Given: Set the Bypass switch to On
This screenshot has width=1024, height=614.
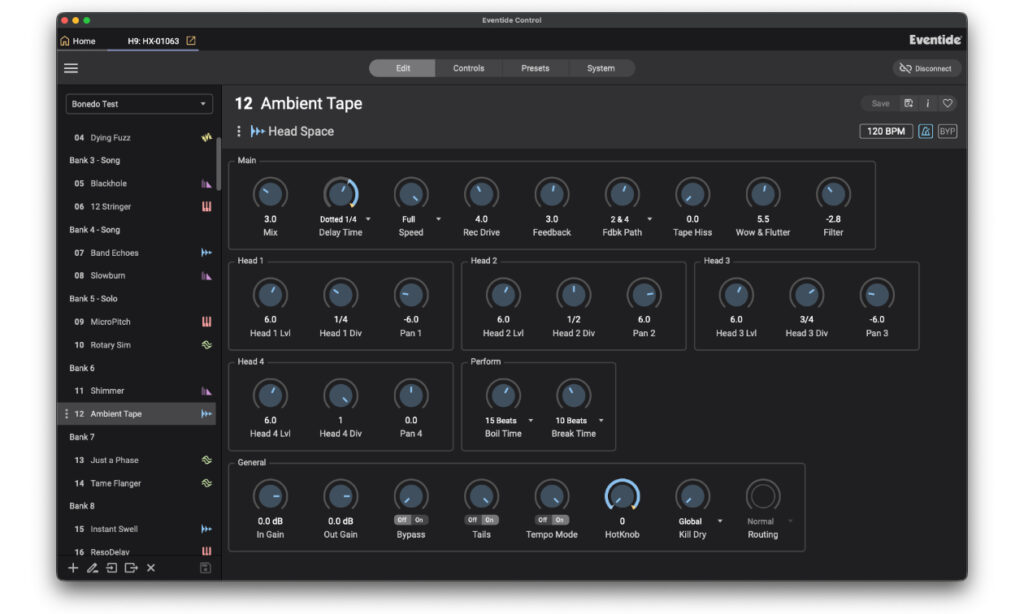Looking at the screenshot, I should pyautogui.click(x=419, y=520).
